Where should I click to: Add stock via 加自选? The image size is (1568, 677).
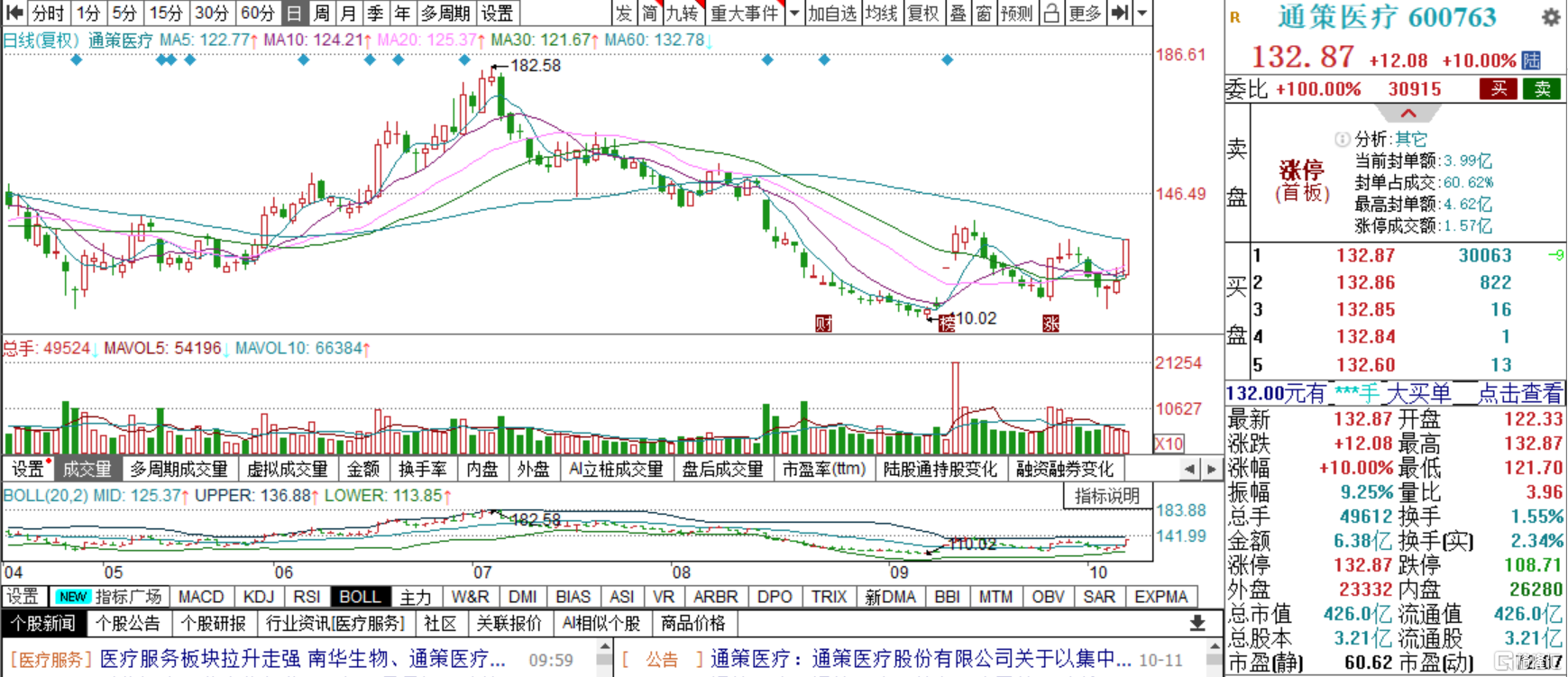point(832,13)
